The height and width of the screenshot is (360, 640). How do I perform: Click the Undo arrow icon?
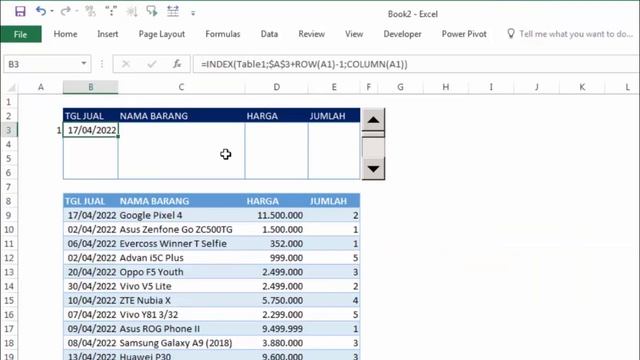click(x=41, y=11)
